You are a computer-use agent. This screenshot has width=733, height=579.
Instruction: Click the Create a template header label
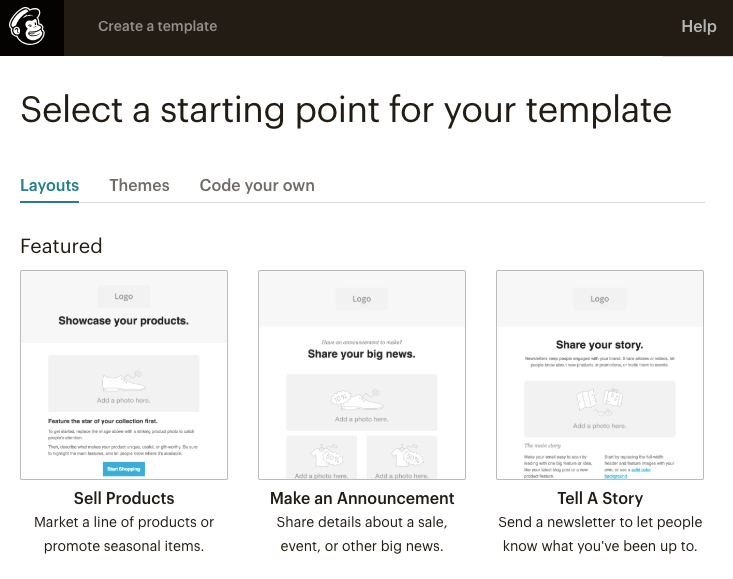pos(157,27)
